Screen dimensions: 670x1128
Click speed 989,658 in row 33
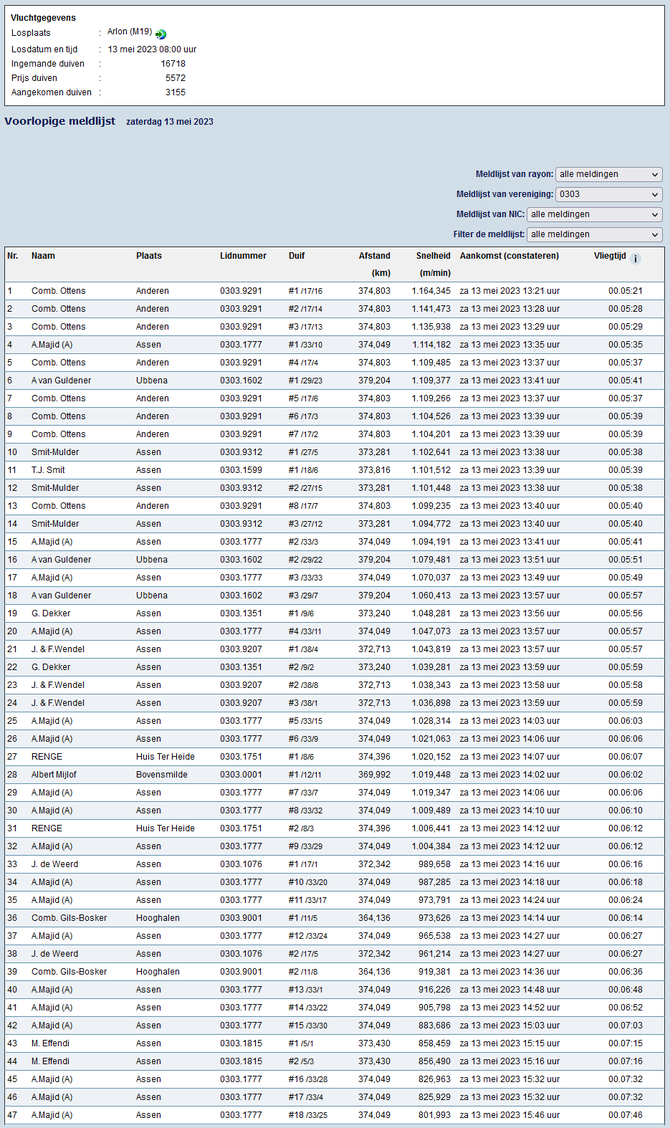[435, 865]
